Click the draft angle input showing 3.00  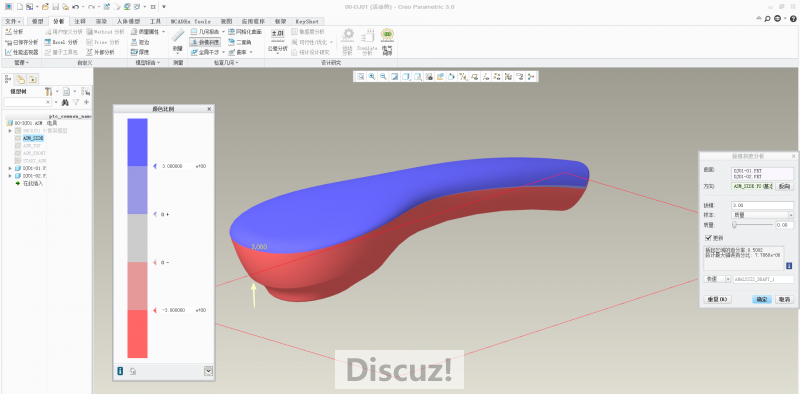pyautogui.click(x=763, y=205)
